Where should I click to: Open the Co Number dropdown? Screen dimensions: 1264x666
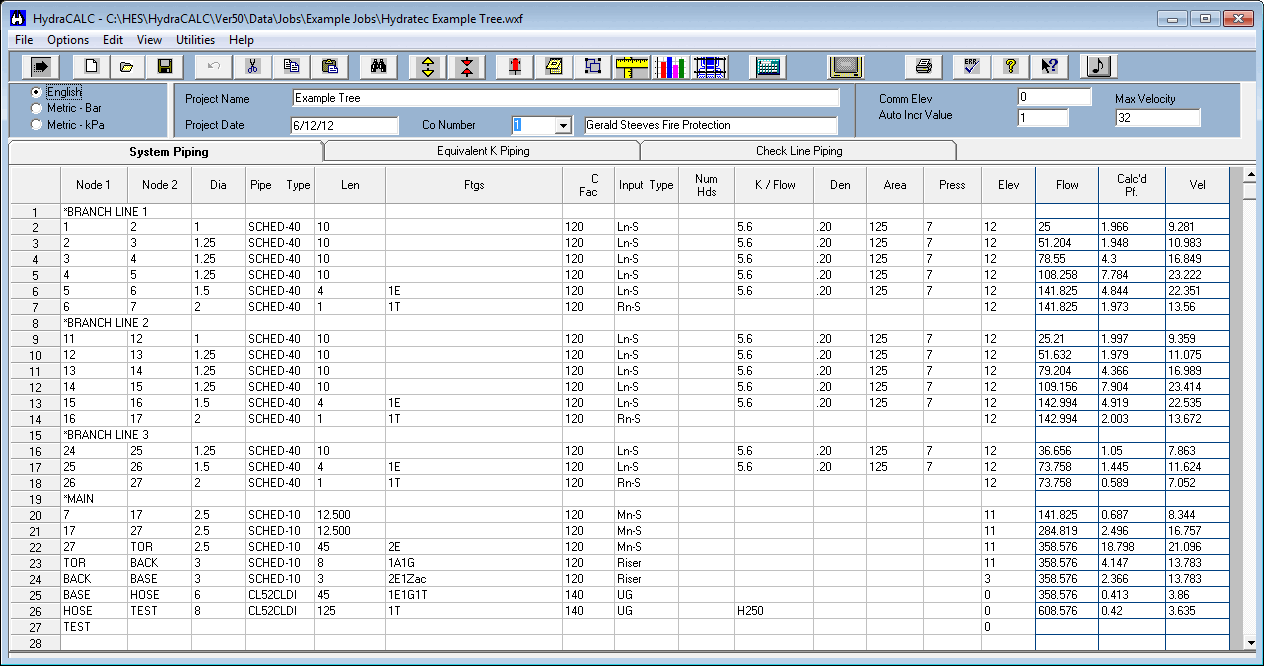pos(563,126)
